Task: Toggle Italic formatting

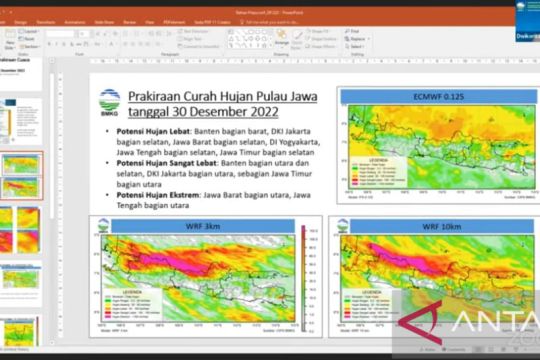Action: coord(56,44)
